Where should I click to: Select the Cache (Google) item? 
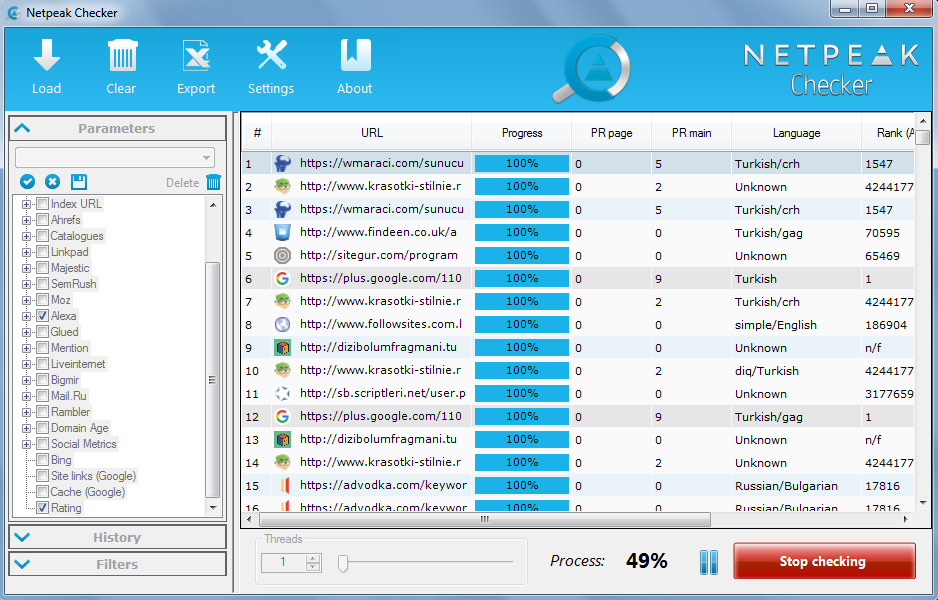[88, 492]
